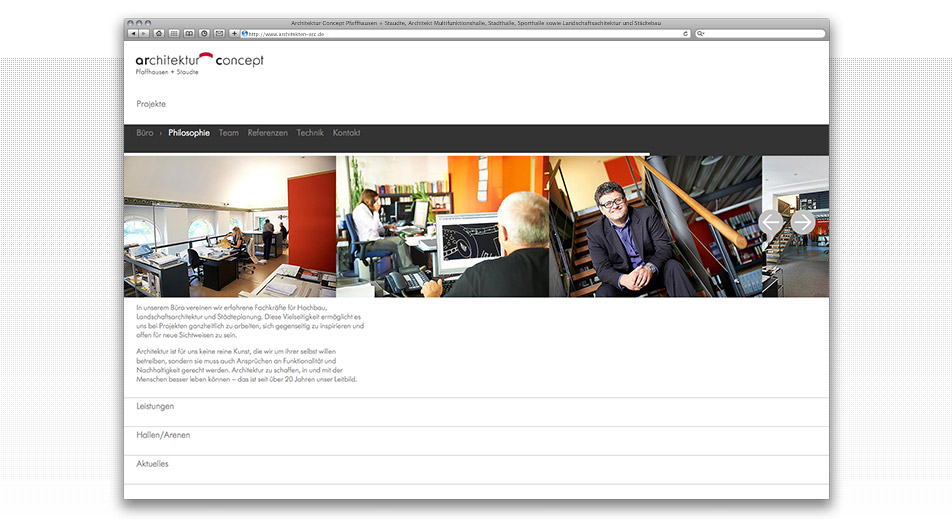Show bookmarks using the open-book icon
952x530 pixels.
click(x=189, y=33)
